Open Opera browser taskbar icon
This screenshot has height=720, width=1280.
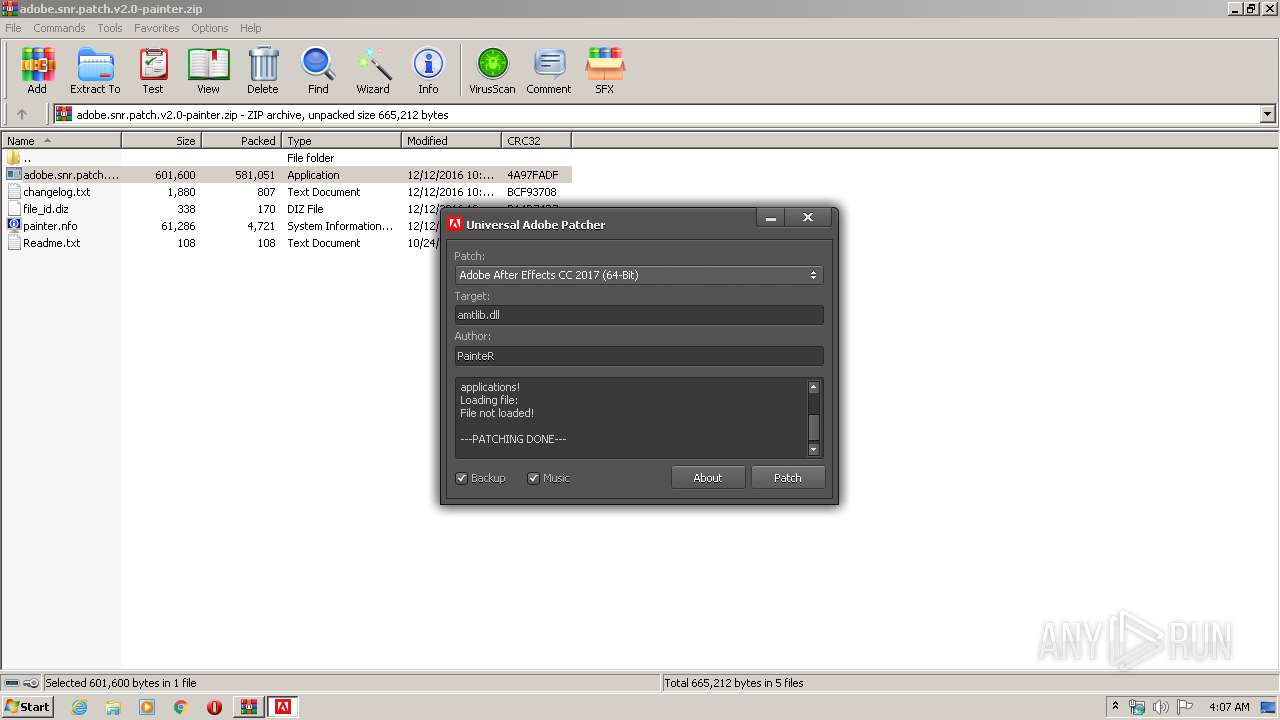click(x=214, y=707)
